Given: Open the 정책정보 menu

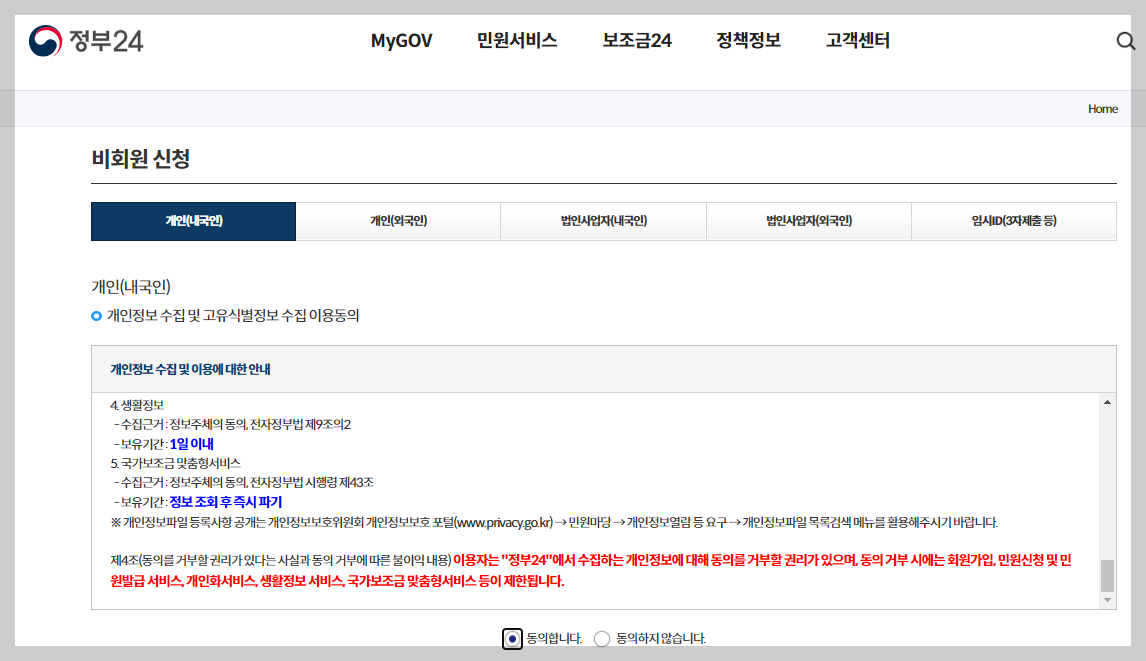Looking at the screenshot, I should click(748, 42).
